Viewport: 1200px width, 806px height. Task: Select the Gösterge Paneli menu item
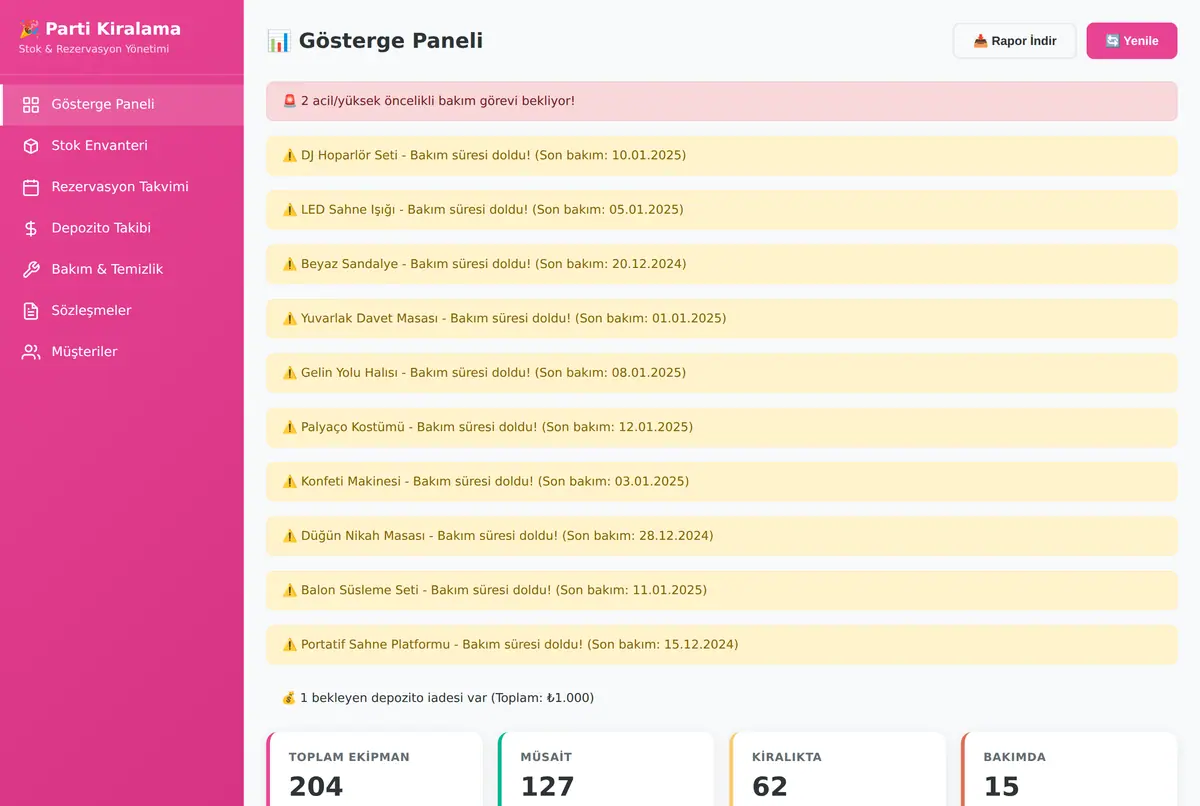[122, 105]
